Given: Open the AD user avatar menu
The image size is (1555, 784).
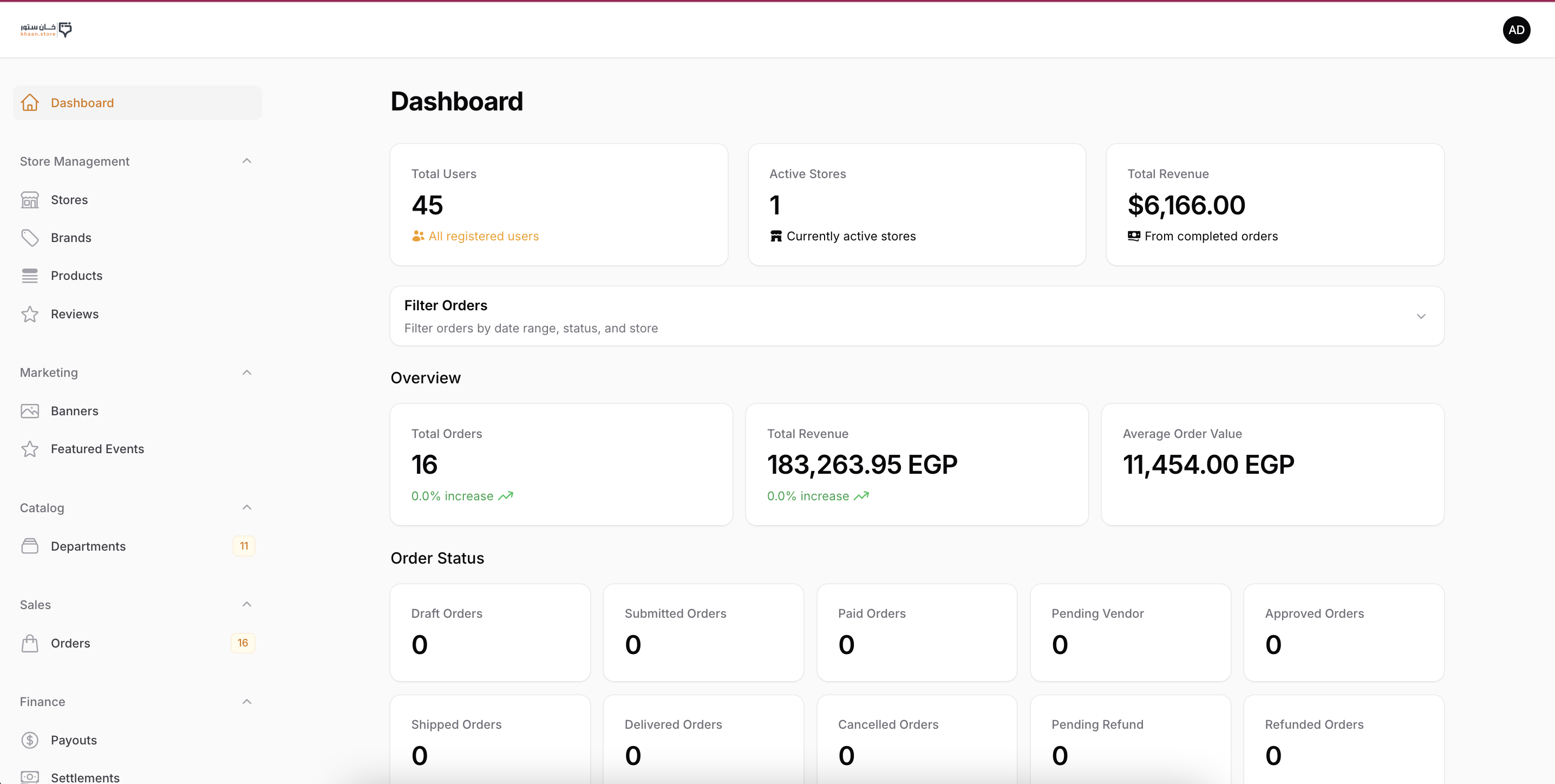Looking at the screenshot, I should 1516,30.
